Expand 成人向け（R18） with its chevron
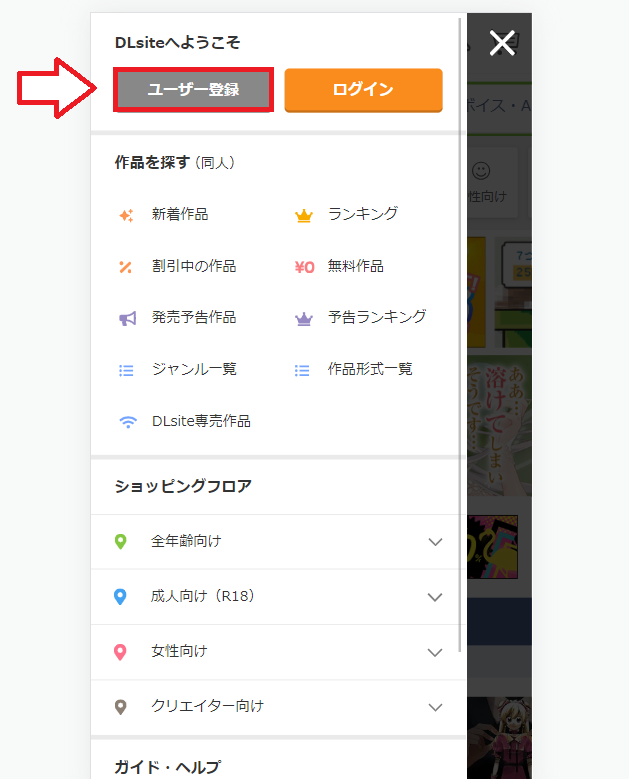629x779 pixels. [x=435, y=597]
